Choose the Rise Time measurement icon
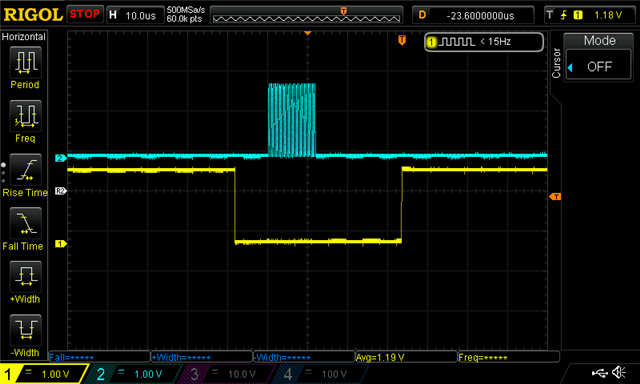Image resolution: width=640 pixels, height=384 pixels. tap(25, 170)
